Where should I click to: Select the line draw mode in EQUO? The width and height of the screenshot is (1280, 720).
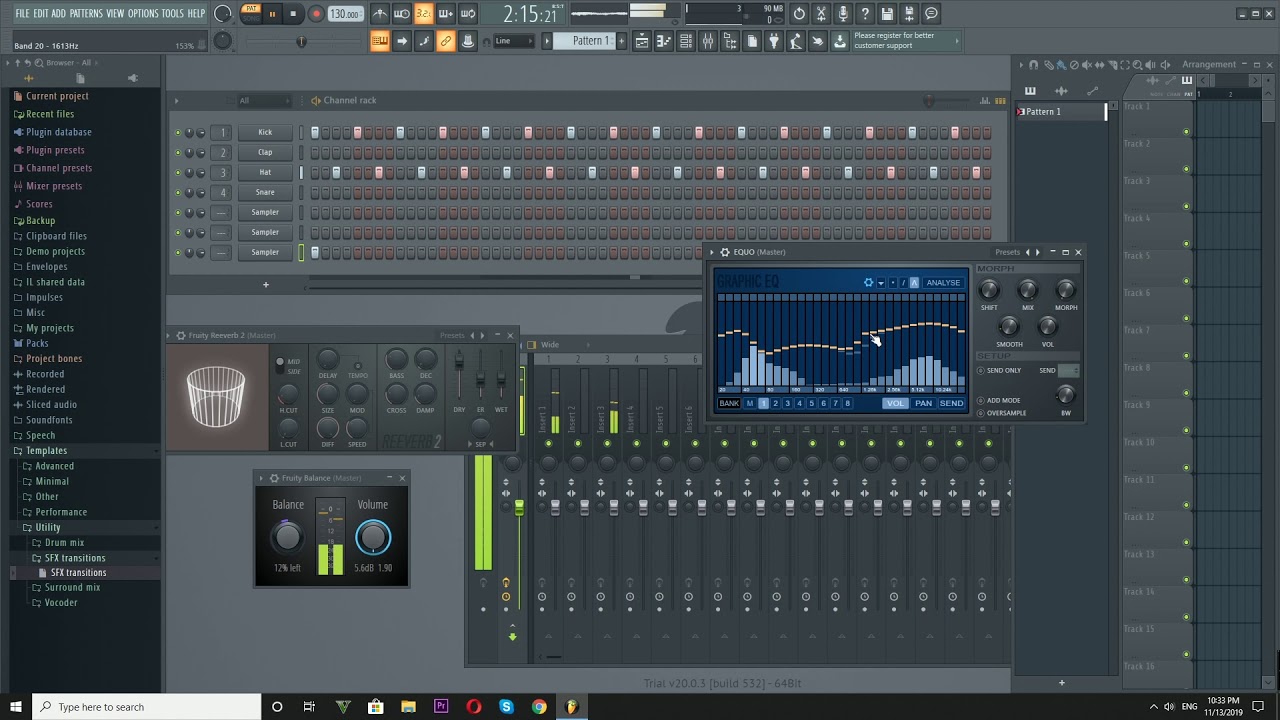pyautogui.click(x=903, y=283)
